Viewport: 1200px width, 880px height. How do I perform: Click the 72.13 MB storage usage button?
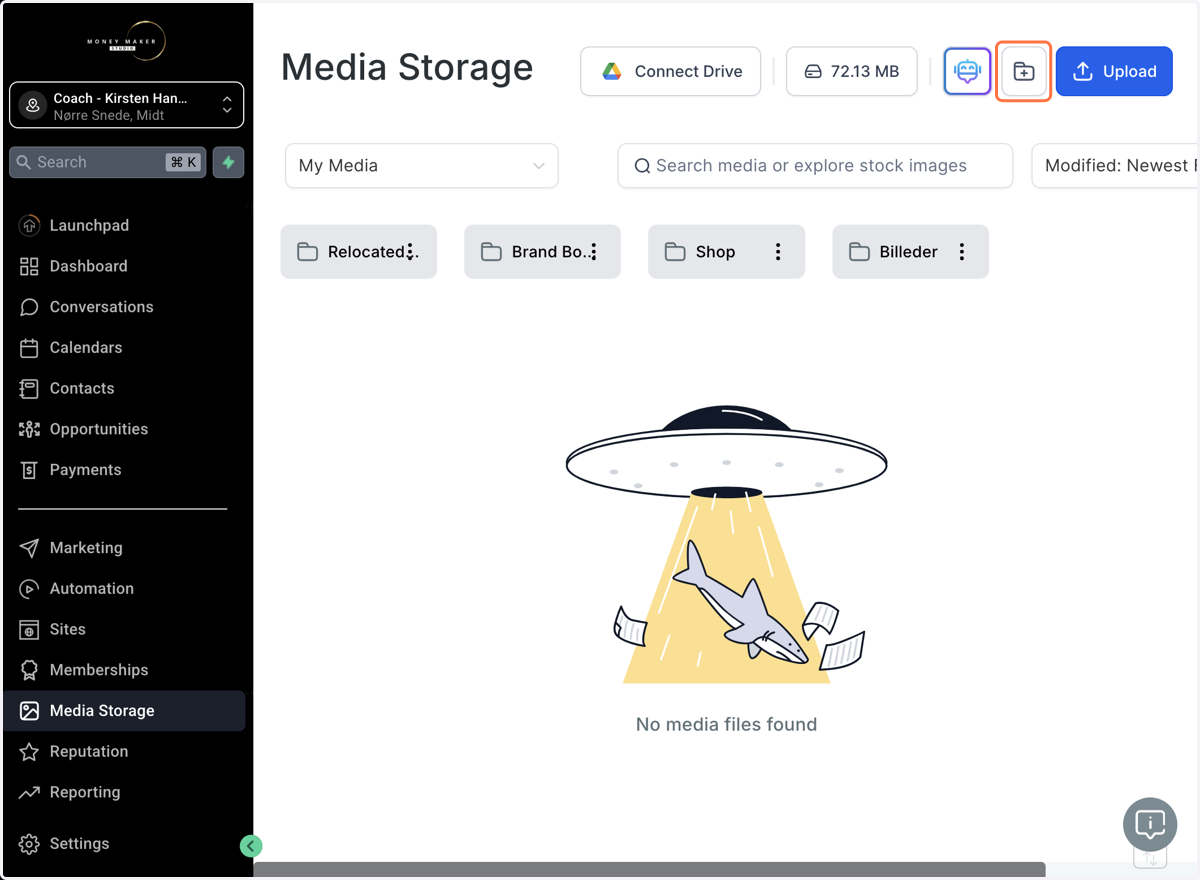click(852, 71)
